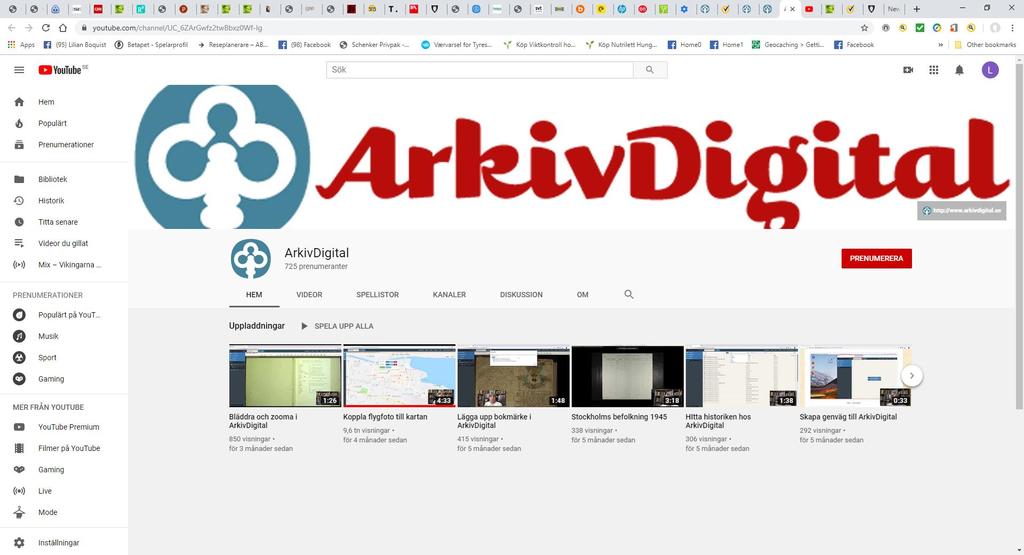Open the create video camera icon
This screenshot has width=1024, height=555.
[x=908, y=70]
